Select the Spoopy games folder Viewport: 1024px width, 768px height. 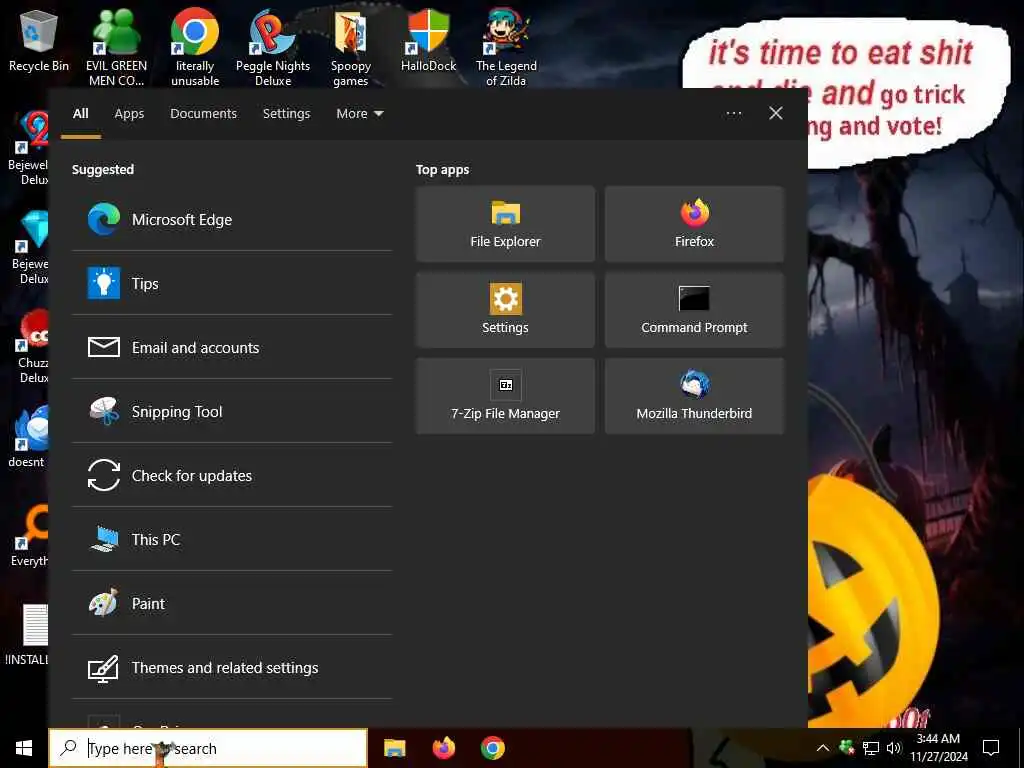351,47
